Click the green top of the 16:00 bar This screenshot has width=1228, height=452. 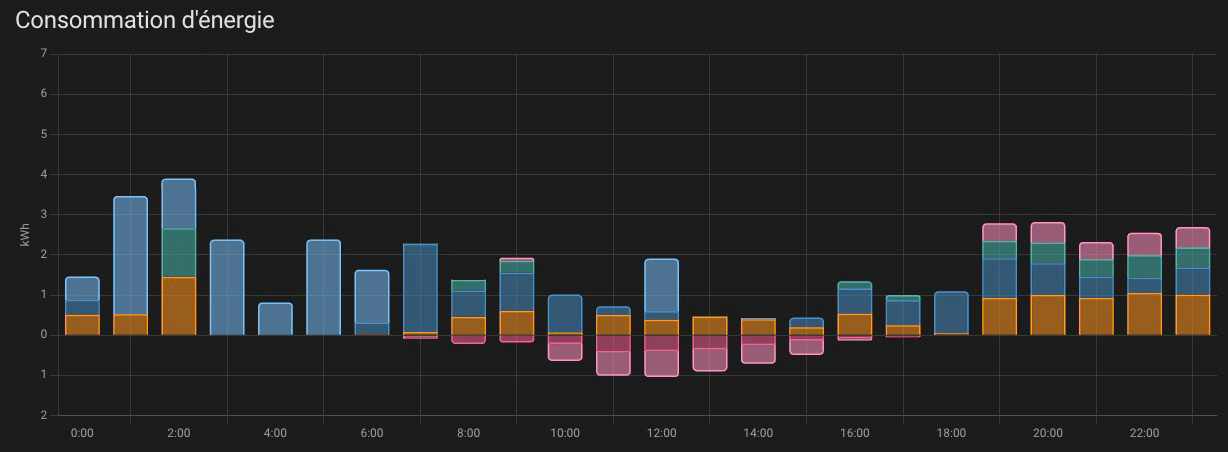[854, 286]
